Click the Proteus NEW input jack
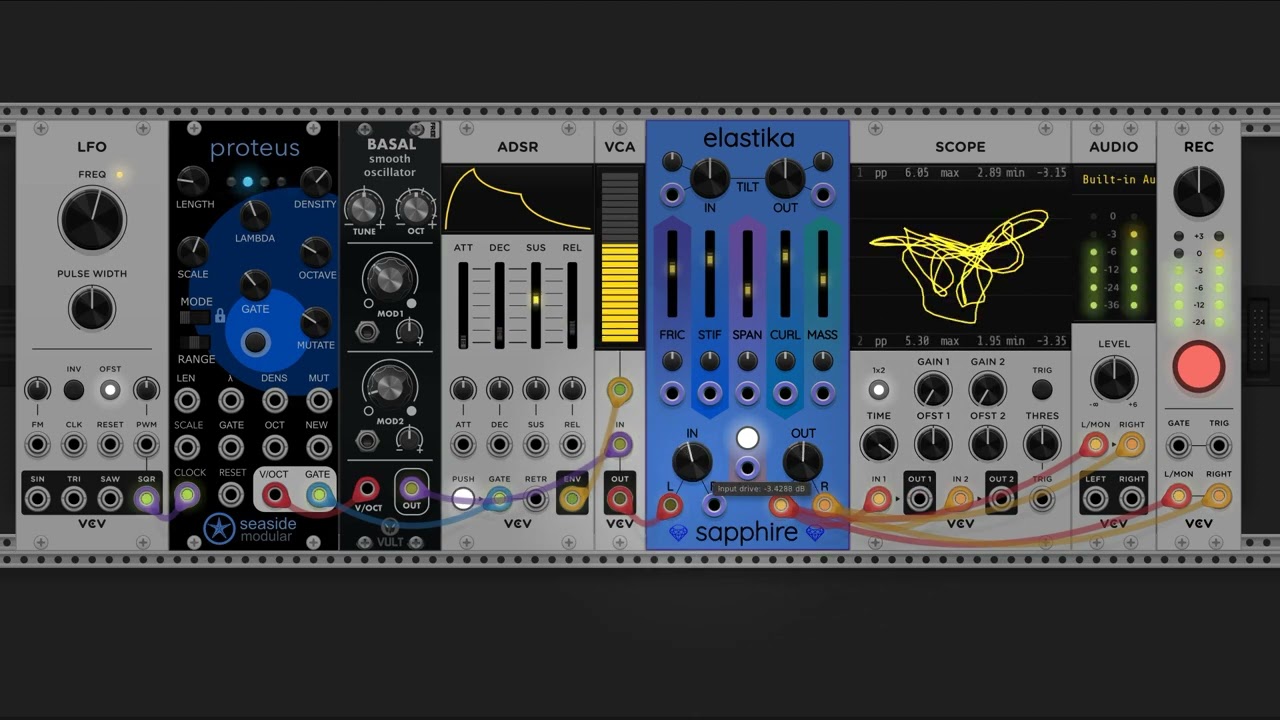The height and width of the screenshot is (720, 1280). (x=318, y=447)
